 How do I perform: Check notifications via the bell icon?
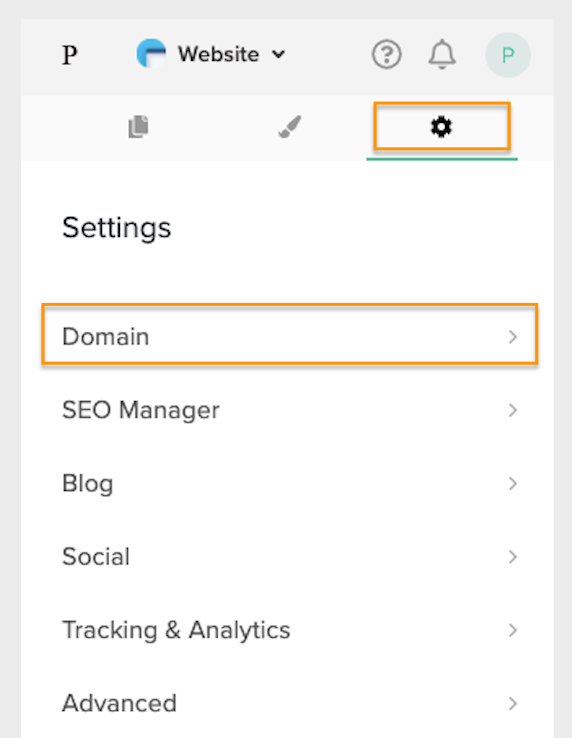(442, 55)
